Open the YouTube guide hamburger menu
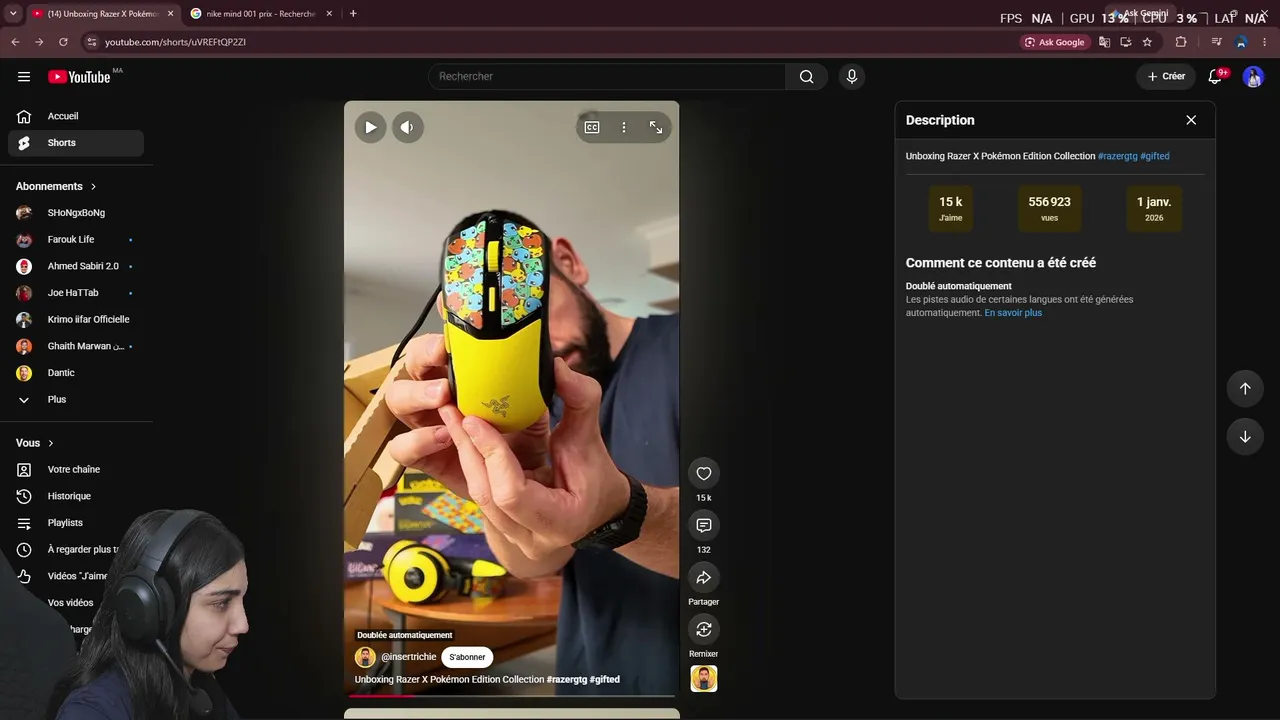 tap(24, 77)
